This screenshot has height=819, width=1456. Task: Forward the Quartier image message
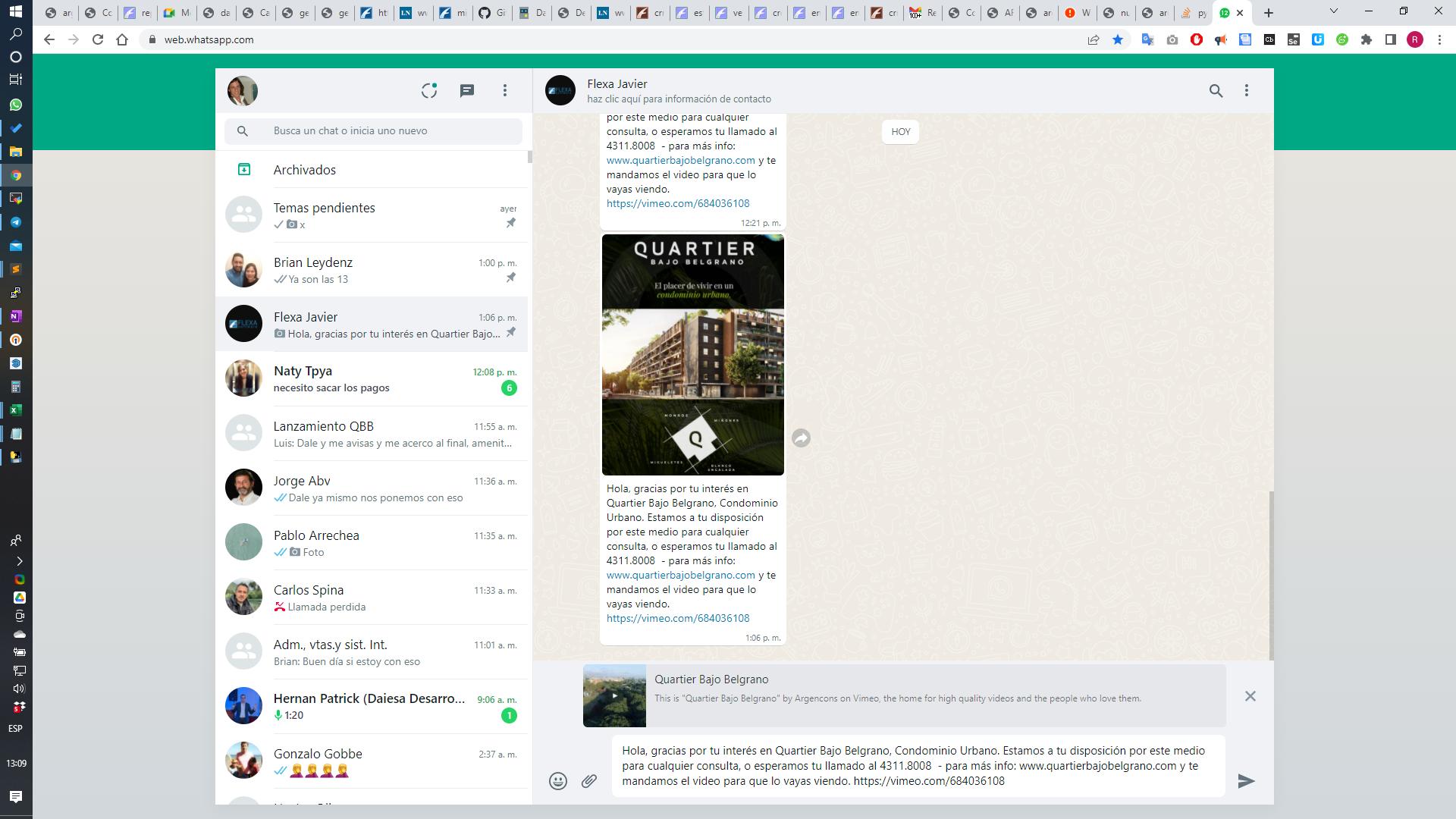coord(801,438)
